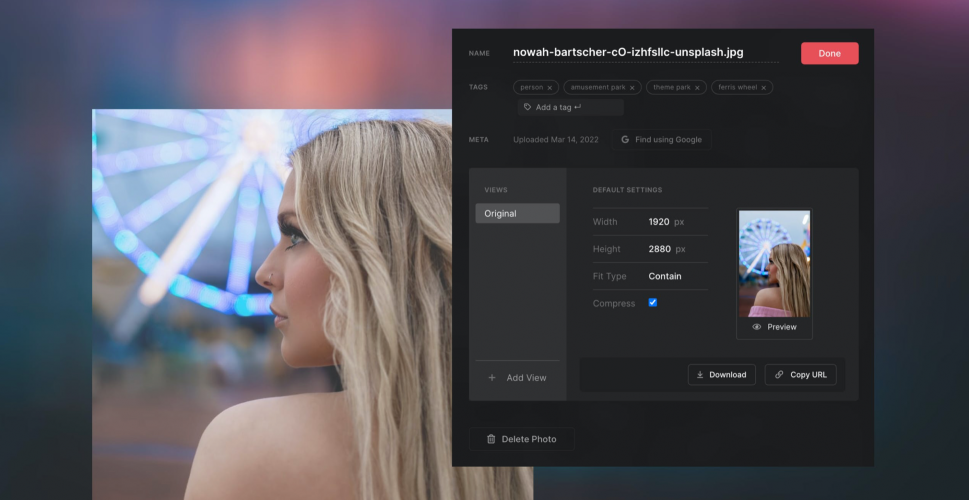The image size is (969, 500).
Task: Click the Download button
Action: pyautogui.click(x=722, y=375)
